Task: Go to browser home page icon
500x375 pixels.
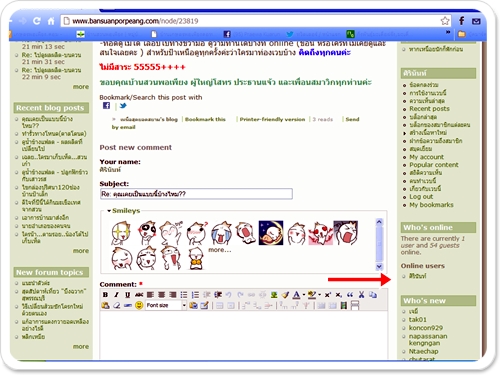Action: (51, 21)
